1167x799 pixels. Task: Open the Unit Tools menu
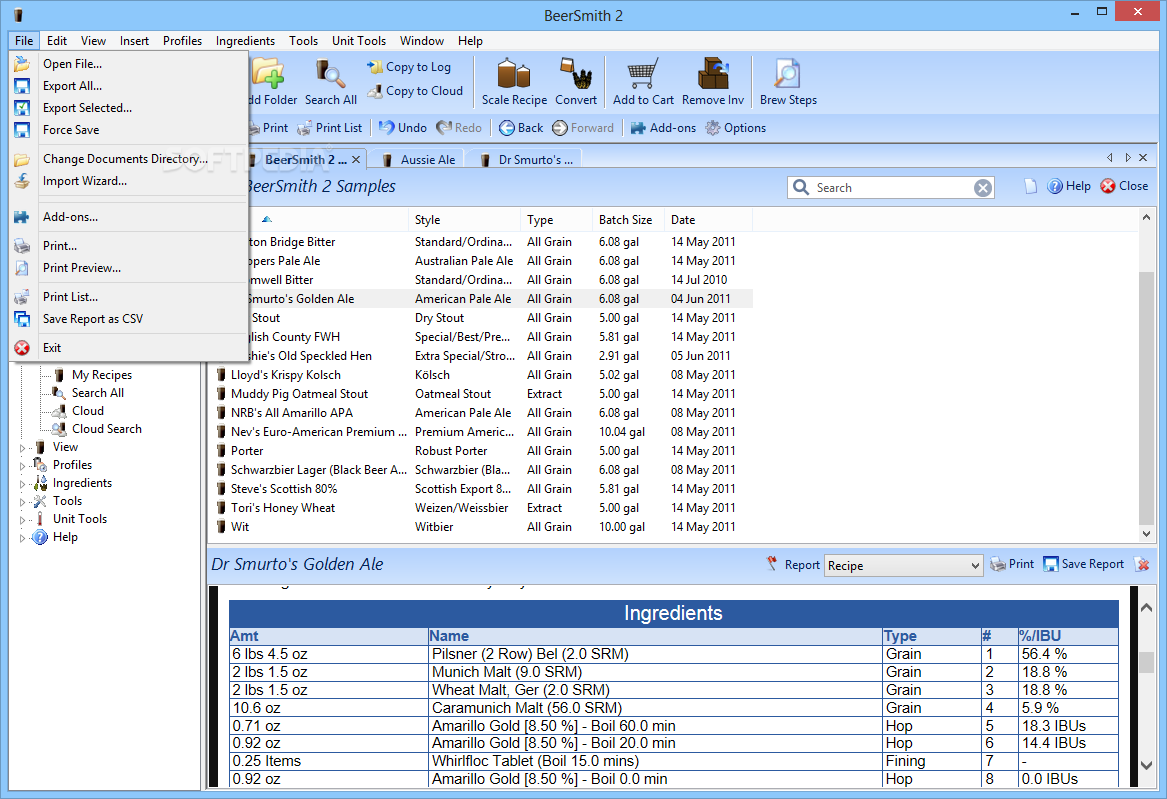tap(359, 41)
